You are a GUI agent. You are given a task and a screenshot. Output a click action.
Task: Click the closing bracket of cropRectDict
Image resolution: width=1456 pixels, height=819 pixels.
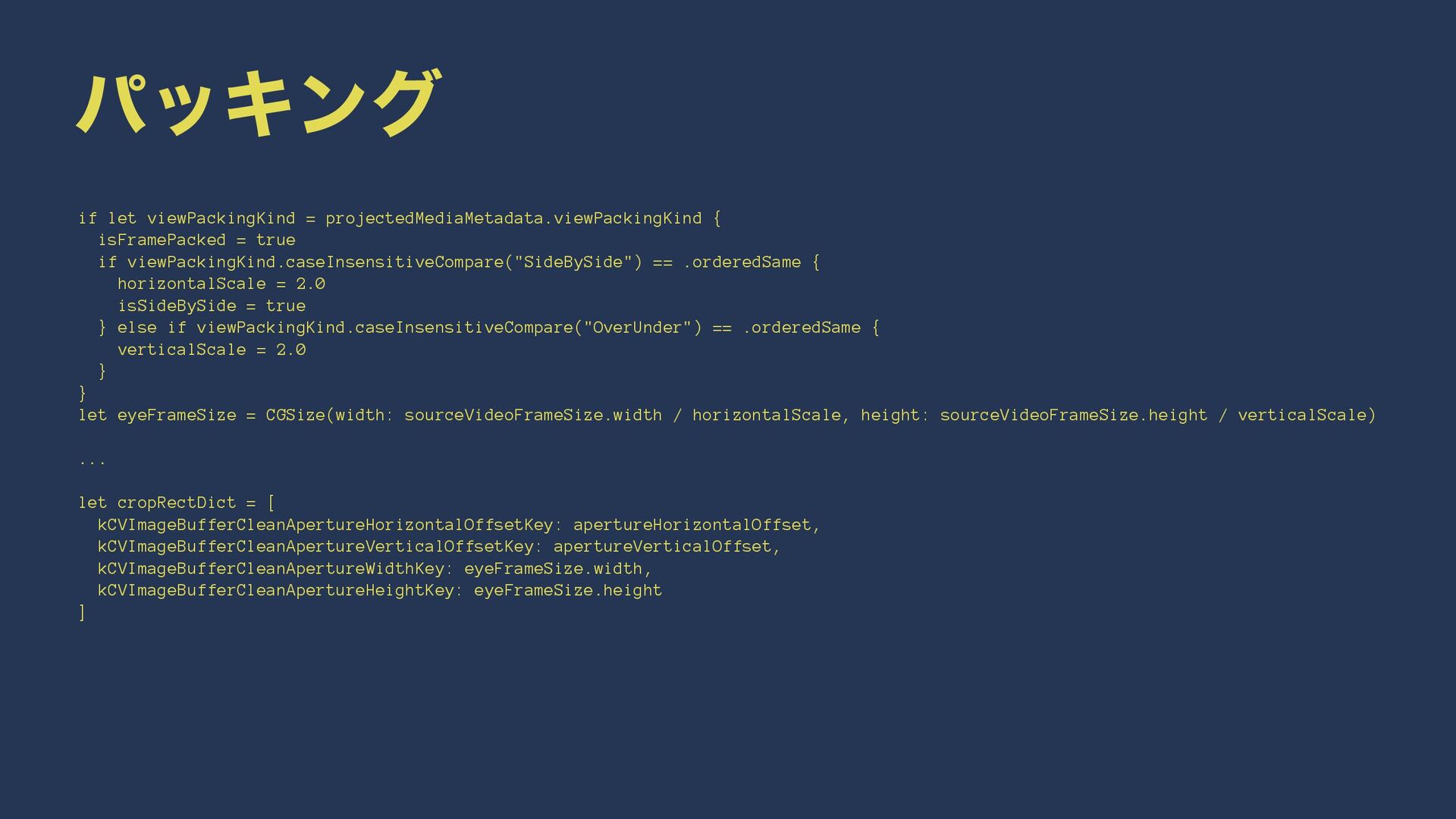(82, 612)
